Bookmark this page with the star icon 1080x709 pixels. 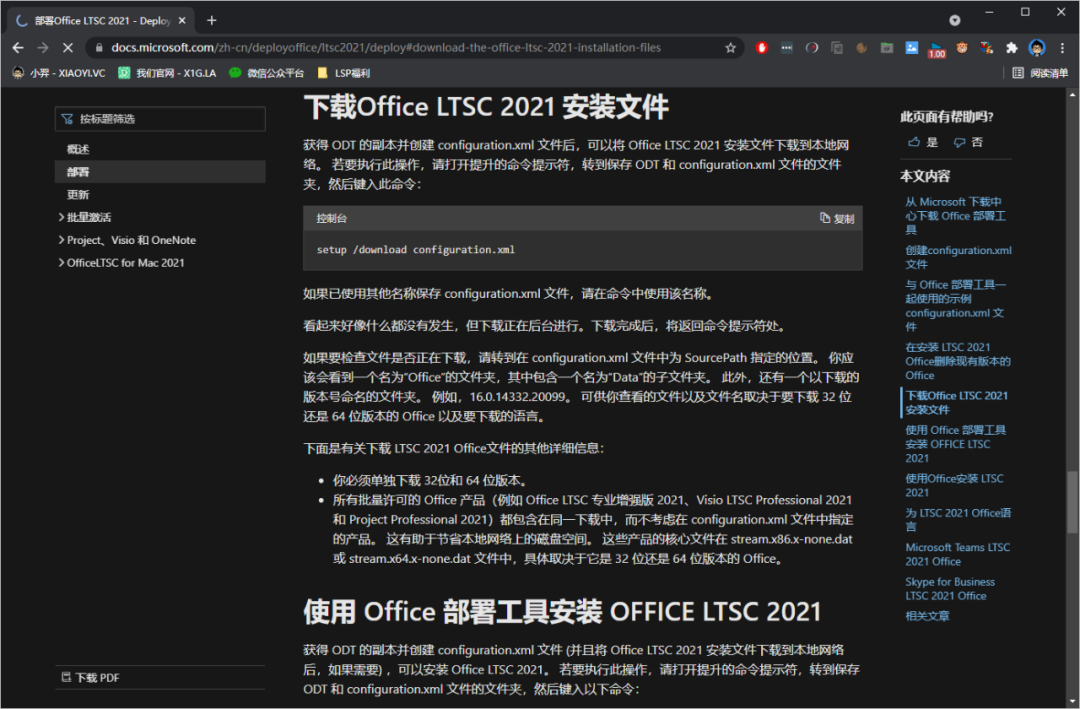click(x=731, y=47)
